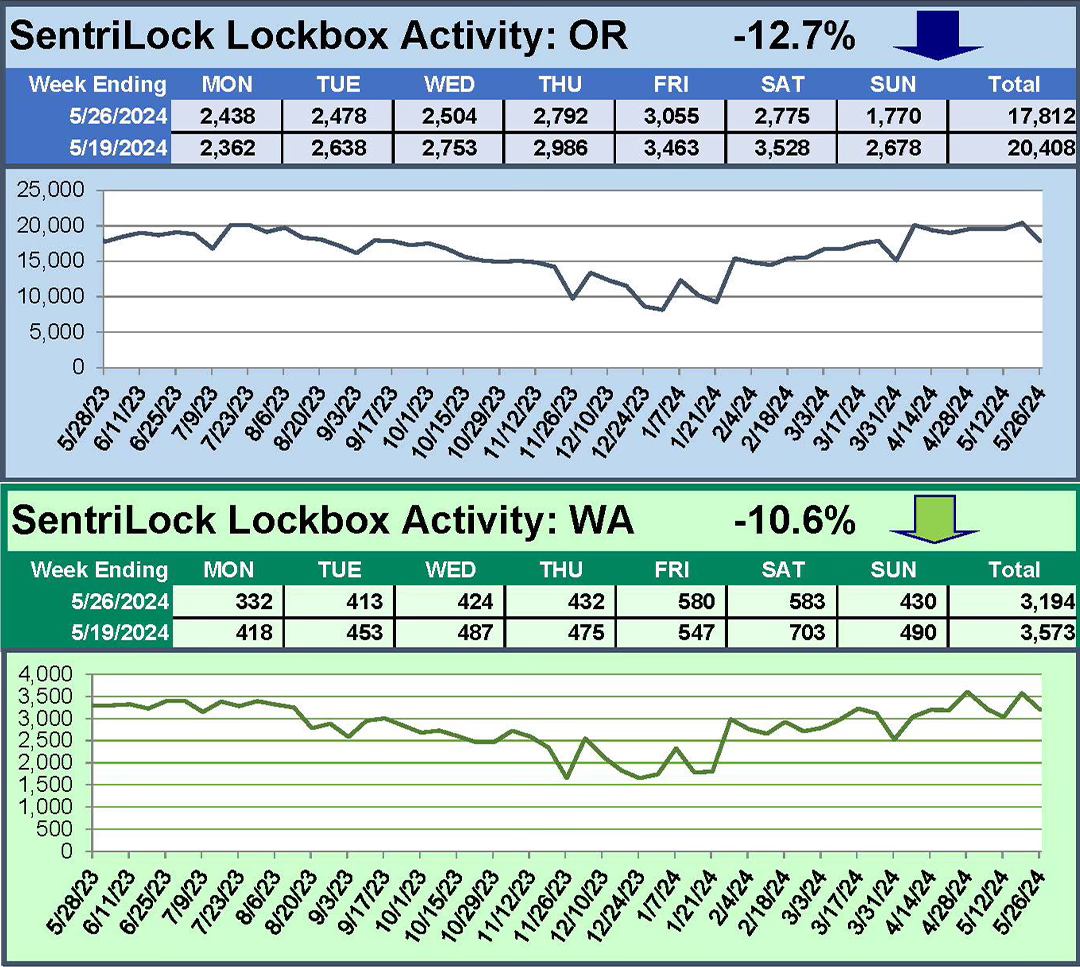Click the 10,000 axis label on OR chart
1080x967 pixels.
click(50, 296)
